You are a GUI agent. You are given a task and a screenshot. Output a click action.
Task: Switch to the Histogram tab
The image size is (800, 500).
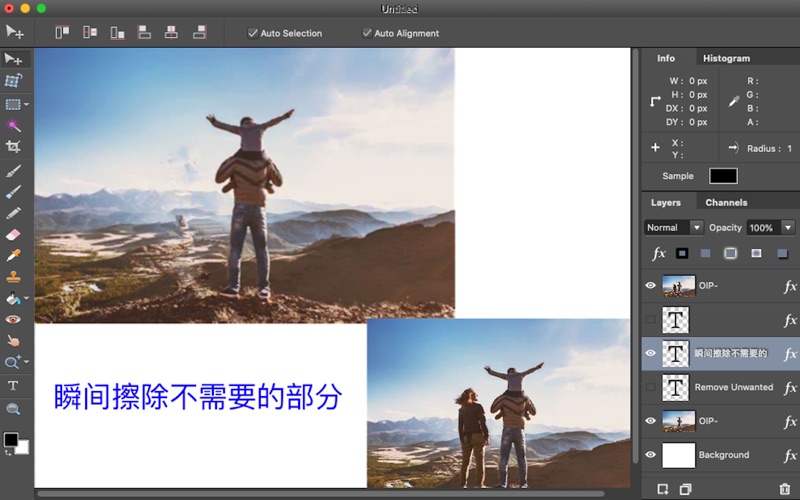(x=726, y=58)
